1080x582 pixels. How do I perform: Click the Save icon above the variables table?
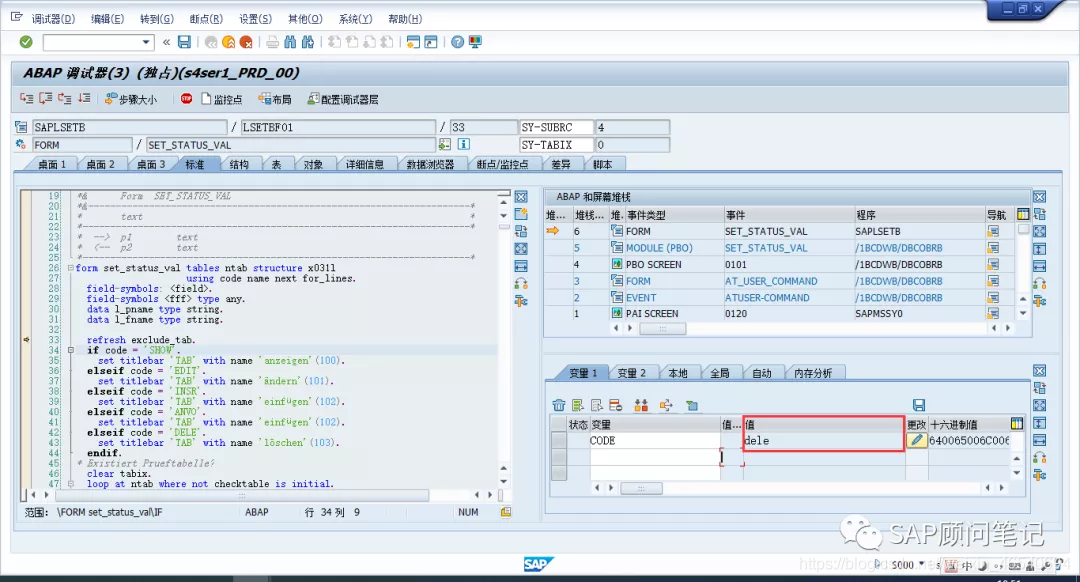(x=919, y=405)
